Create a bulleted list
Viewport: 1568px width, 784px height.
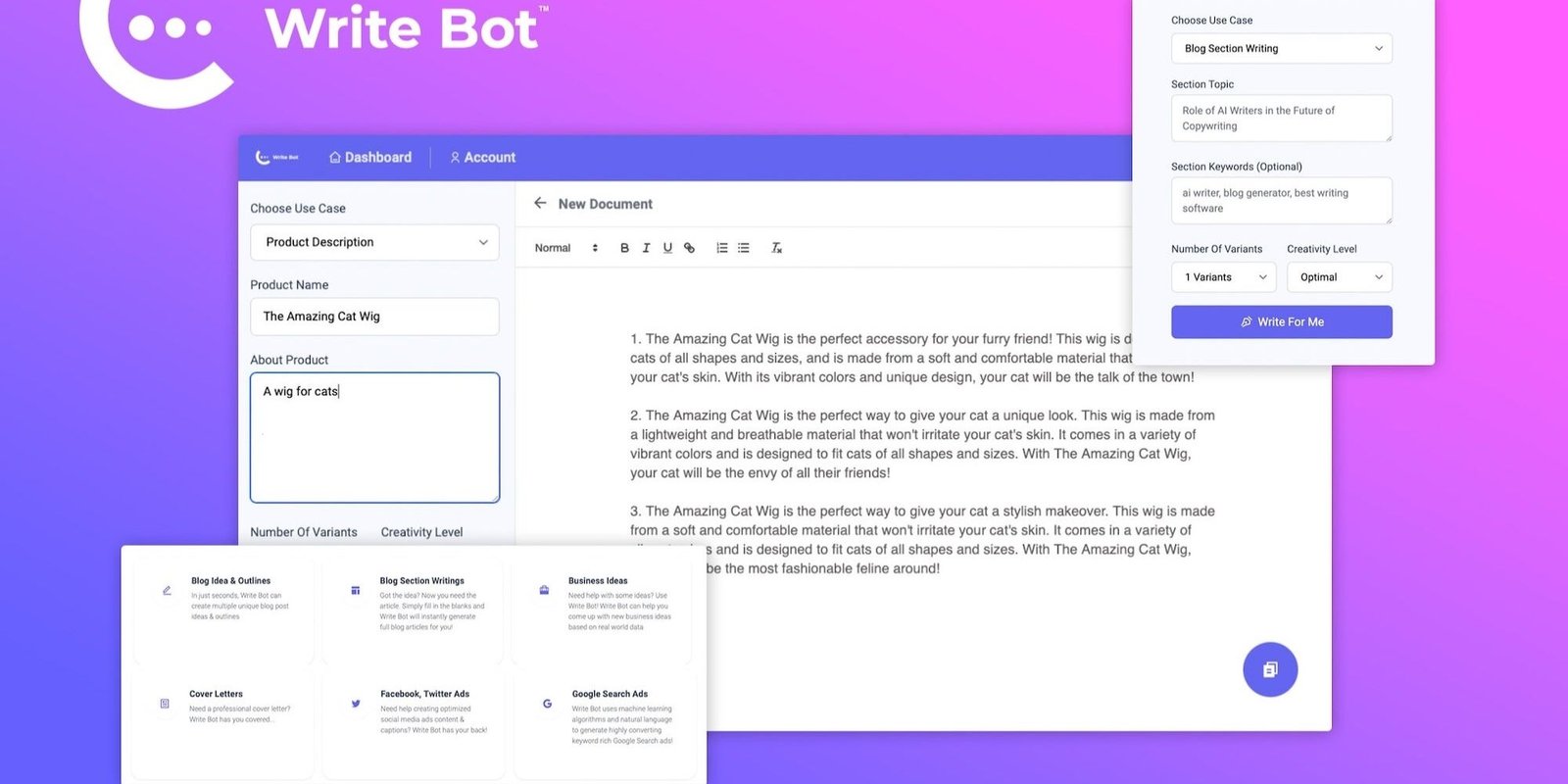(744, 248)
